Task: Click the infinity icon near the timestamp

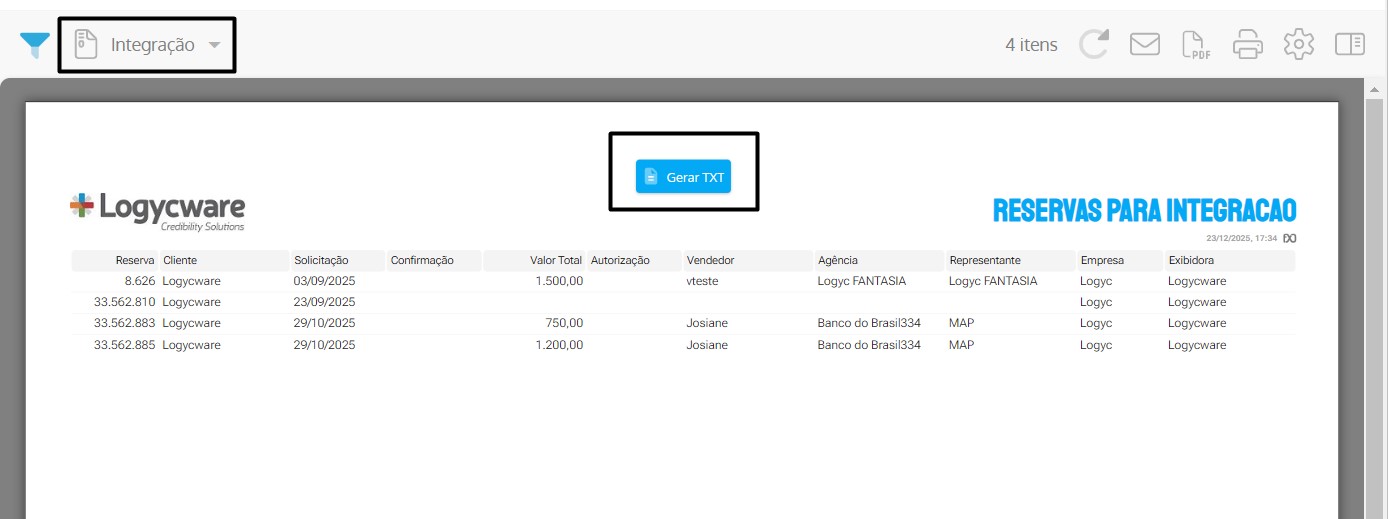Action: 1289,238
